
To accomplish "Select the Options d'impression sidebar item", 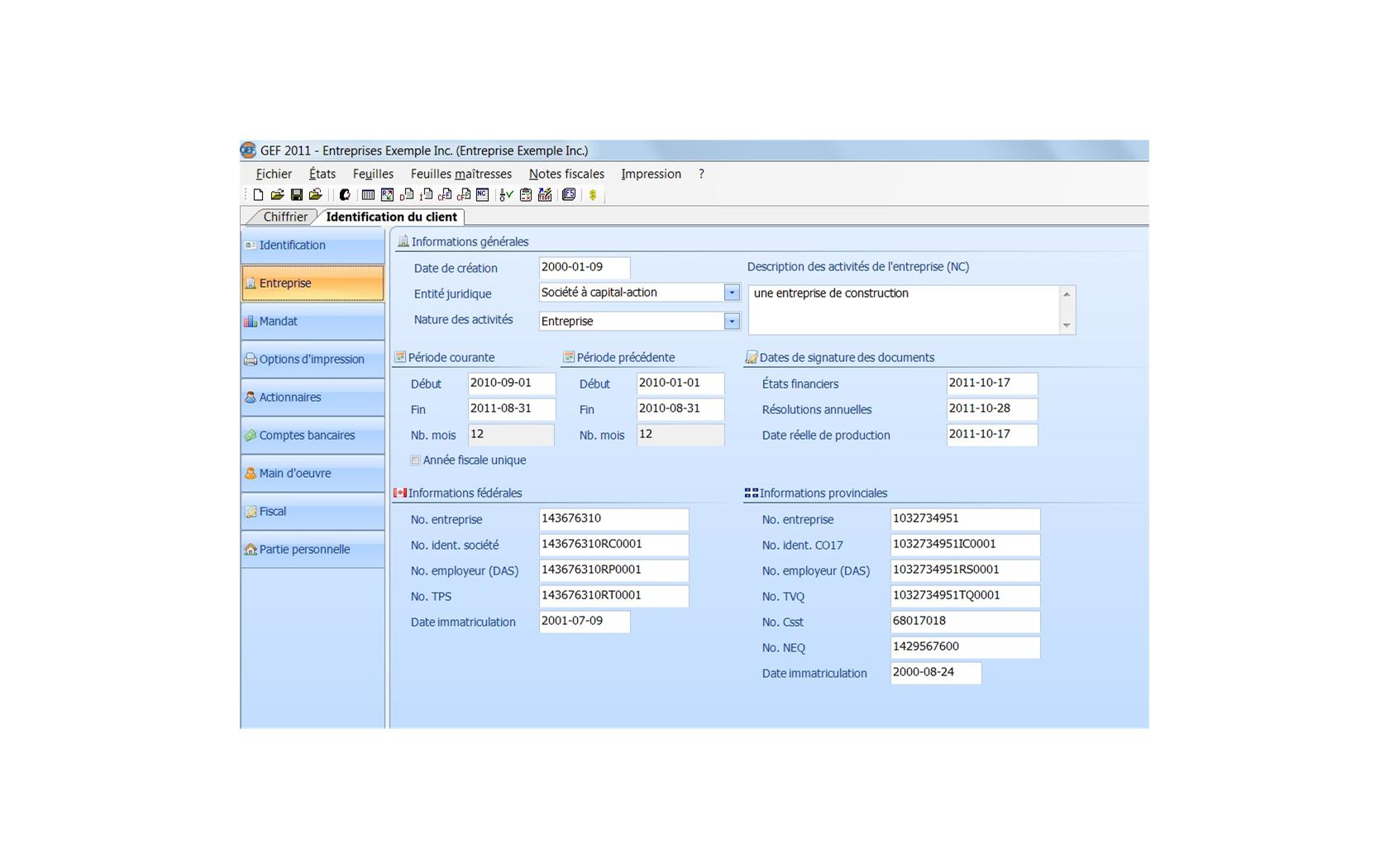I will pos(313,360).
